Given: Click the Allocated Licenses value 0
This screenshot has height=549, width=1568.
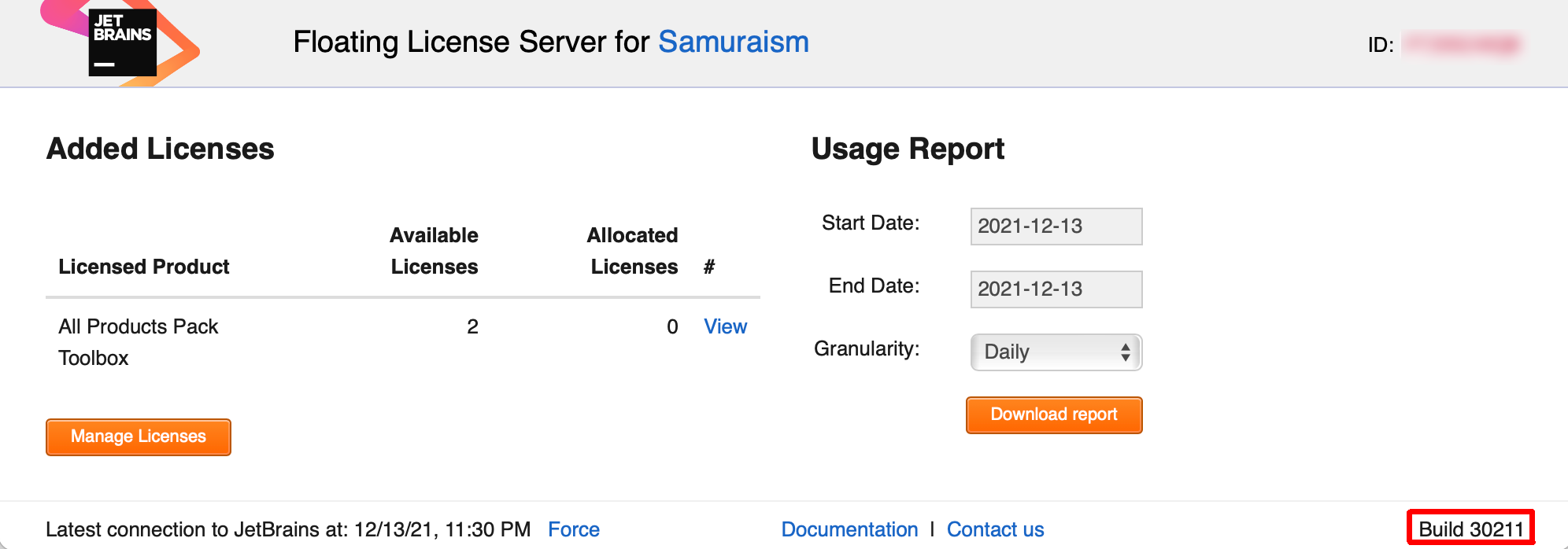Looking at the screenshot, I should tap(672, 326).
